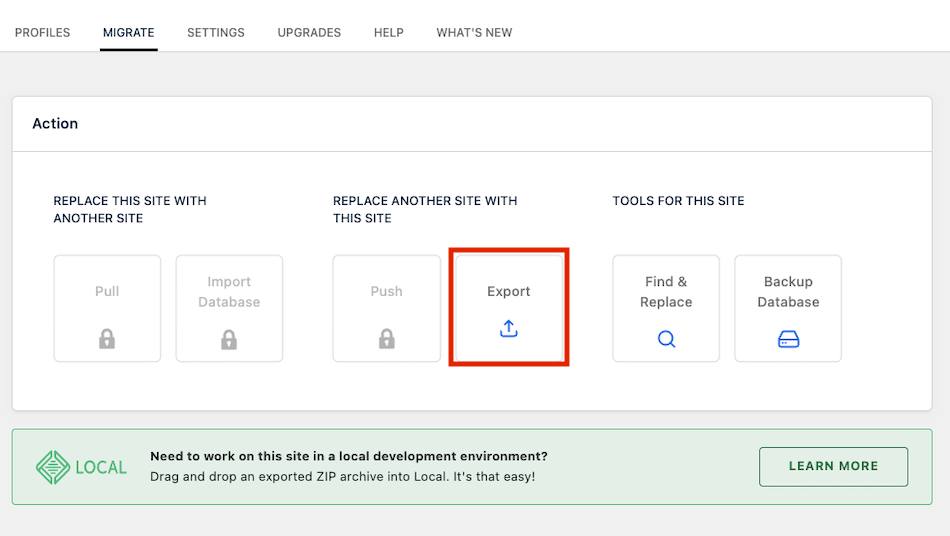Click the magnifying glass icon in Find & Replace
950x536 pixels.
(666, 339)
